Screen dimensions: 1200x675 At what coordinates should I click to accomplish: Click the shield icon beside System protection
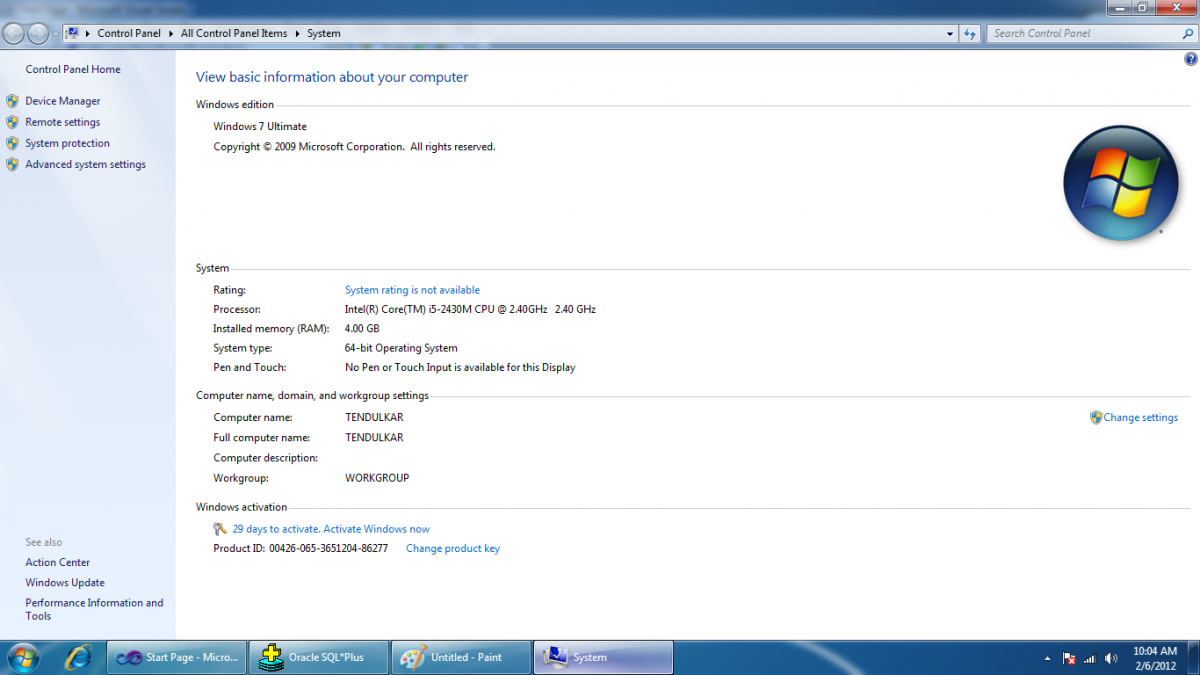click(x=12, y=143)
